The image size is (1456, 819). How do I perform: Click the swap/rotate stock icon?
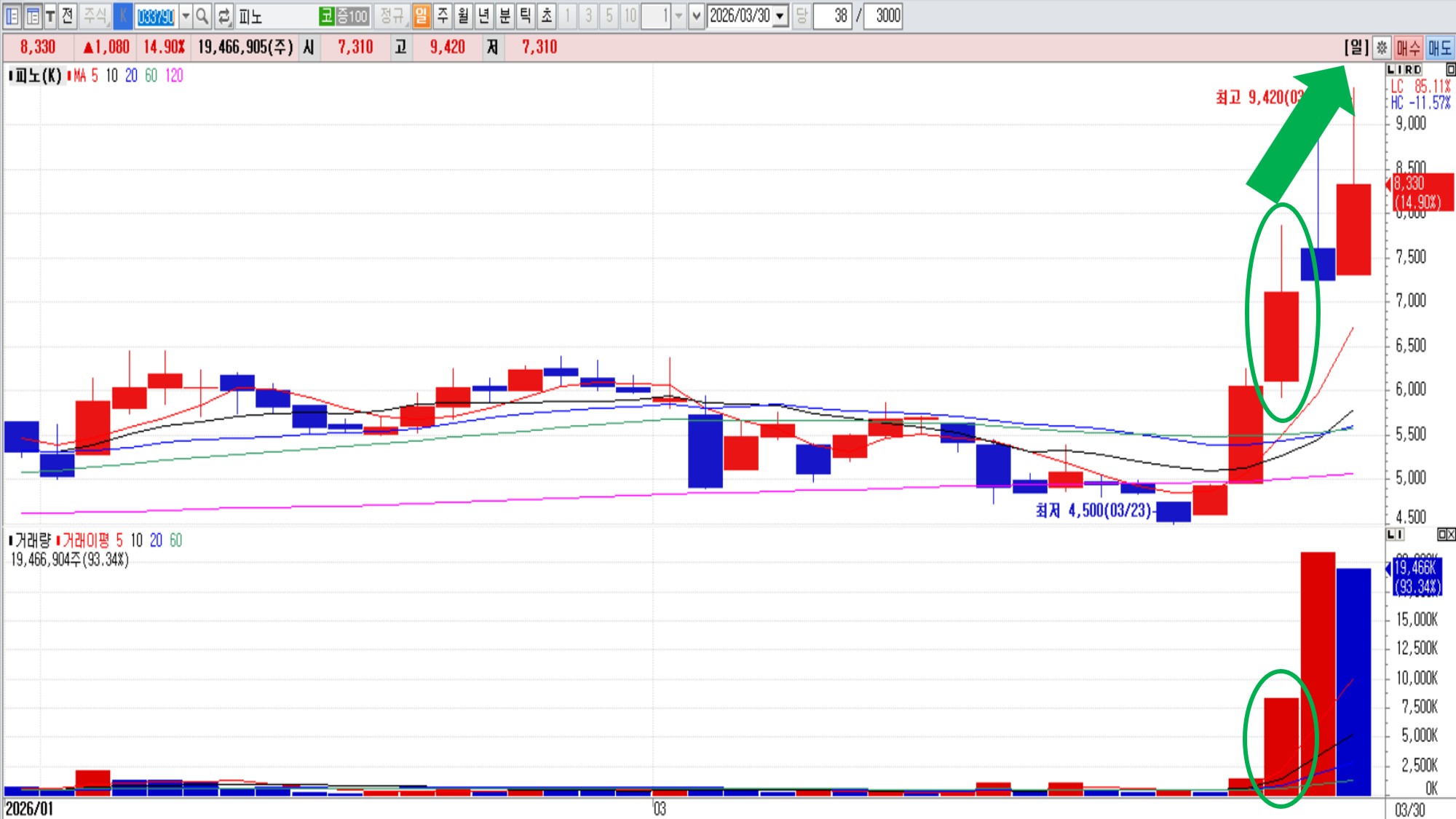223,15
